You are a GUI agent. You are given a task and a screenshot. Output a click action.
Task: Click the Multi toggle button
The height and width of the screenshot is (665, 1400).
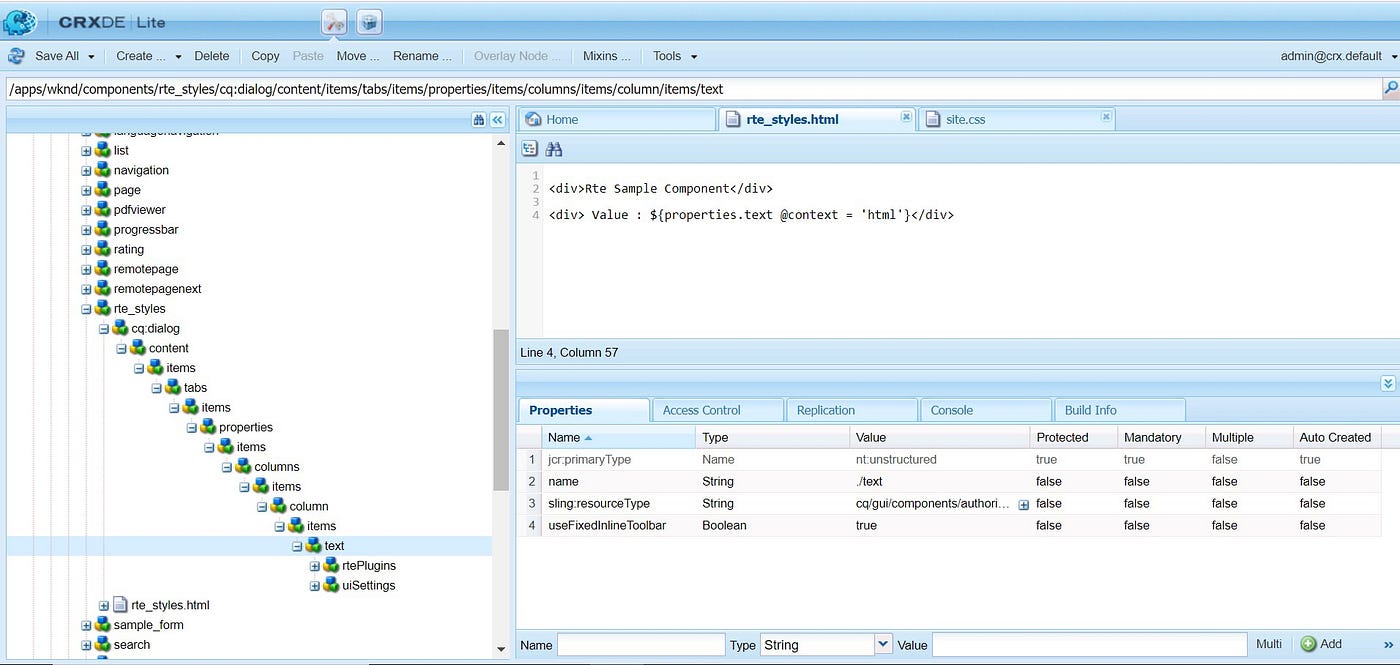(x=1269, y=644)
